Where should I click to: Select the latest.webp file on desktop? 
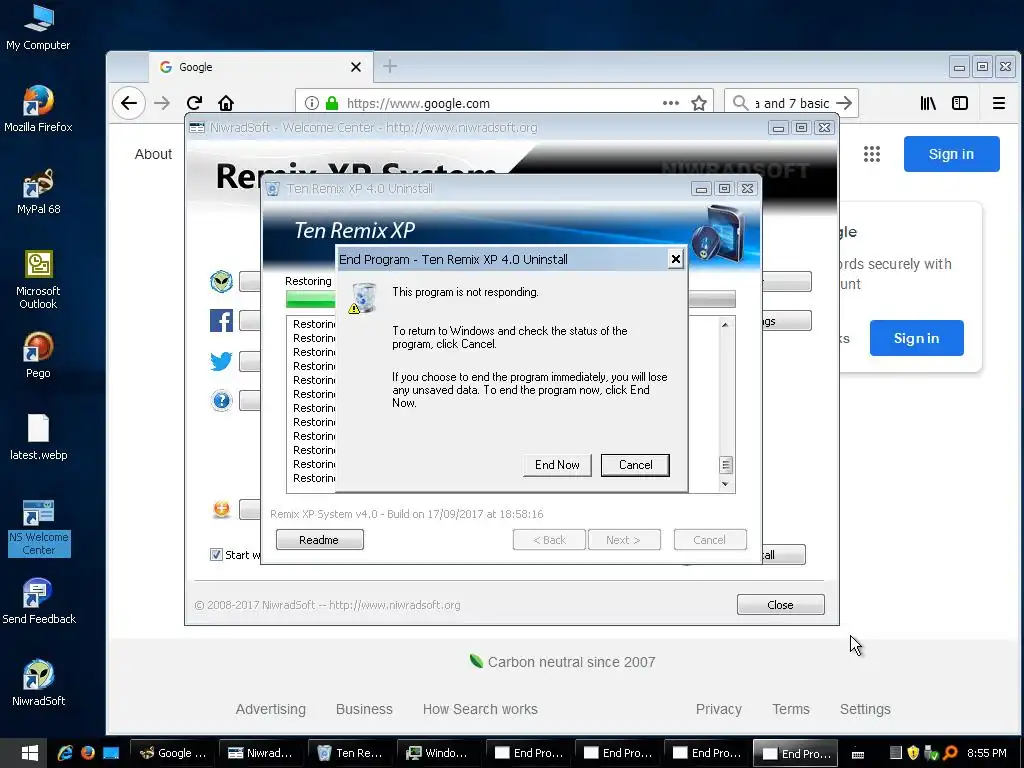pyautogui.click(x=39, y=437)
